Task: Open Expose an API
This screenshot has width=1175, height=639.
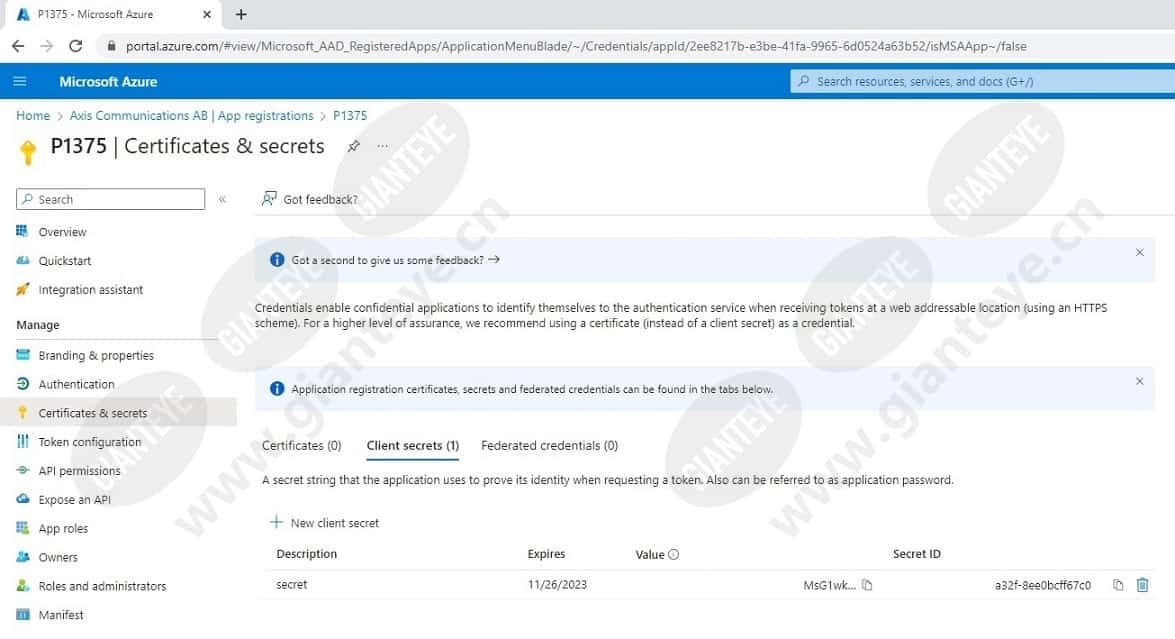Action: pos(74,500)
